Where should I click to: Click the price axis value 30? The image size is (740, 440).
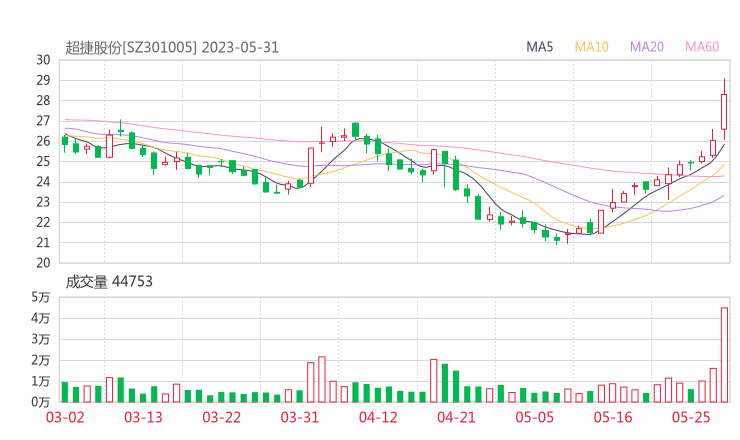43,60
